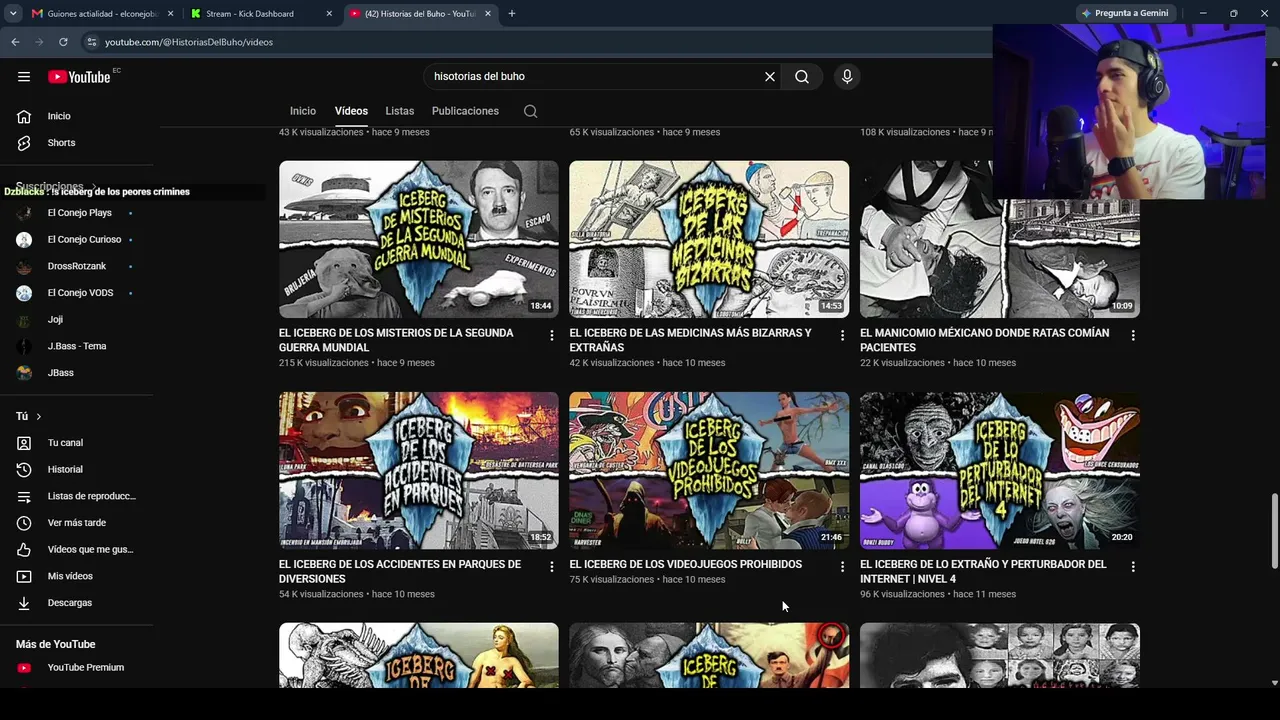This screenshot has height=720, width=1280.
Task: Open title EL ICEBERG DE LOS VIDEOJUEGOS PROHIBIDOS
Action: pyautogui.click(x=686, y=565)
